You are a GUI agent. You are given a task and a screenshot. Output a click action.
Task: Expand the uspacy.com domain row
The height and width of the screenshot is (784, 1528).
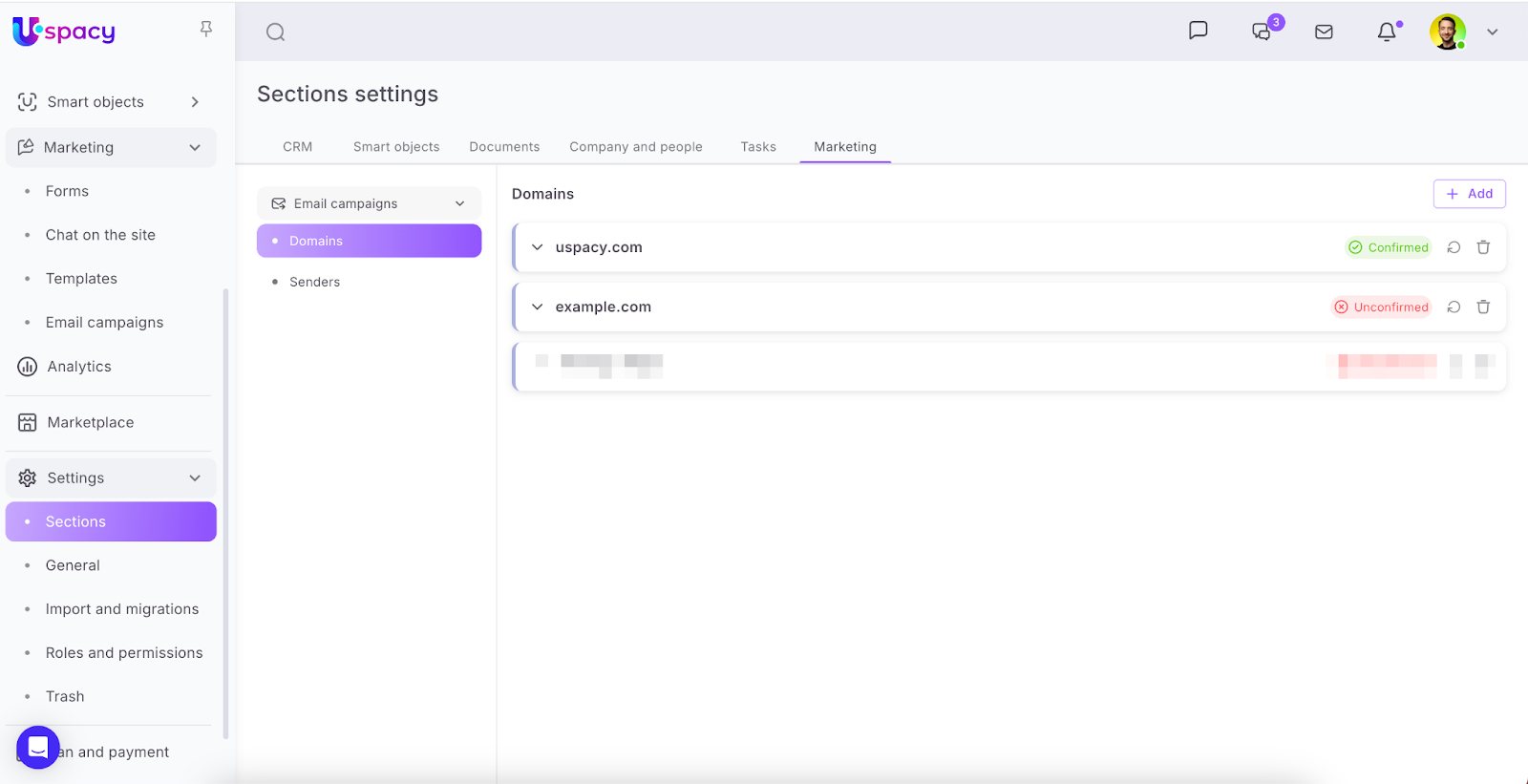538,247
